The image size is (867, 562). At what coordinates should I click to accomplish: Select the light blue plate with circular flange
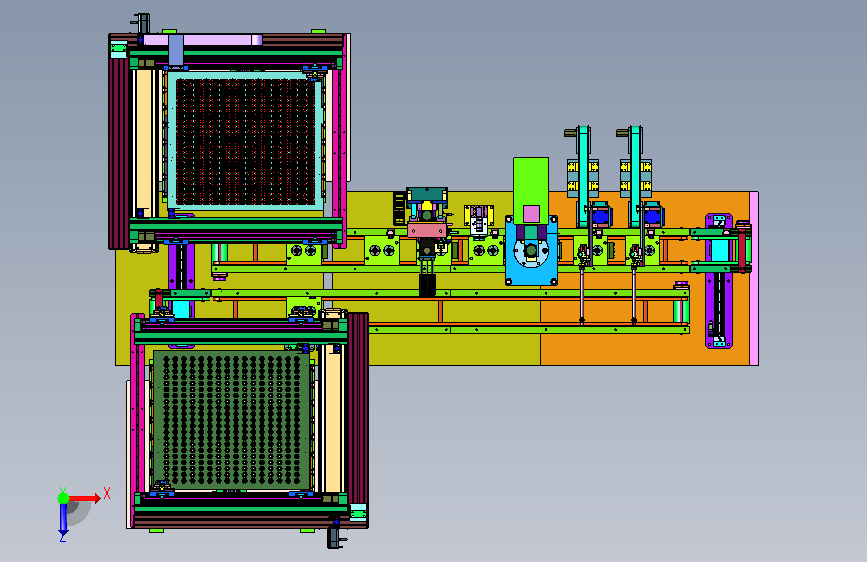[x=531, y=252]
